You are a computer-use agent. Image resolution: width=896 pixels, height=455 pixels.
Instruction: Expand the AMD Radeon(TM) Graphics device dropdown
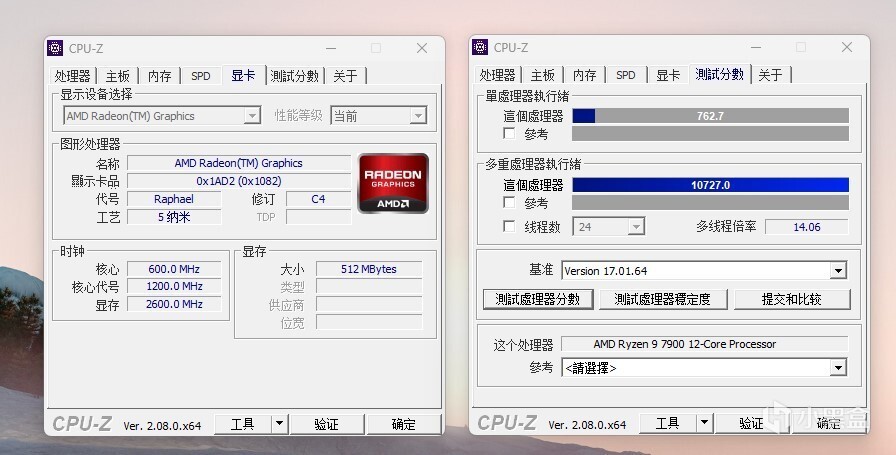[x=251, y=116]
